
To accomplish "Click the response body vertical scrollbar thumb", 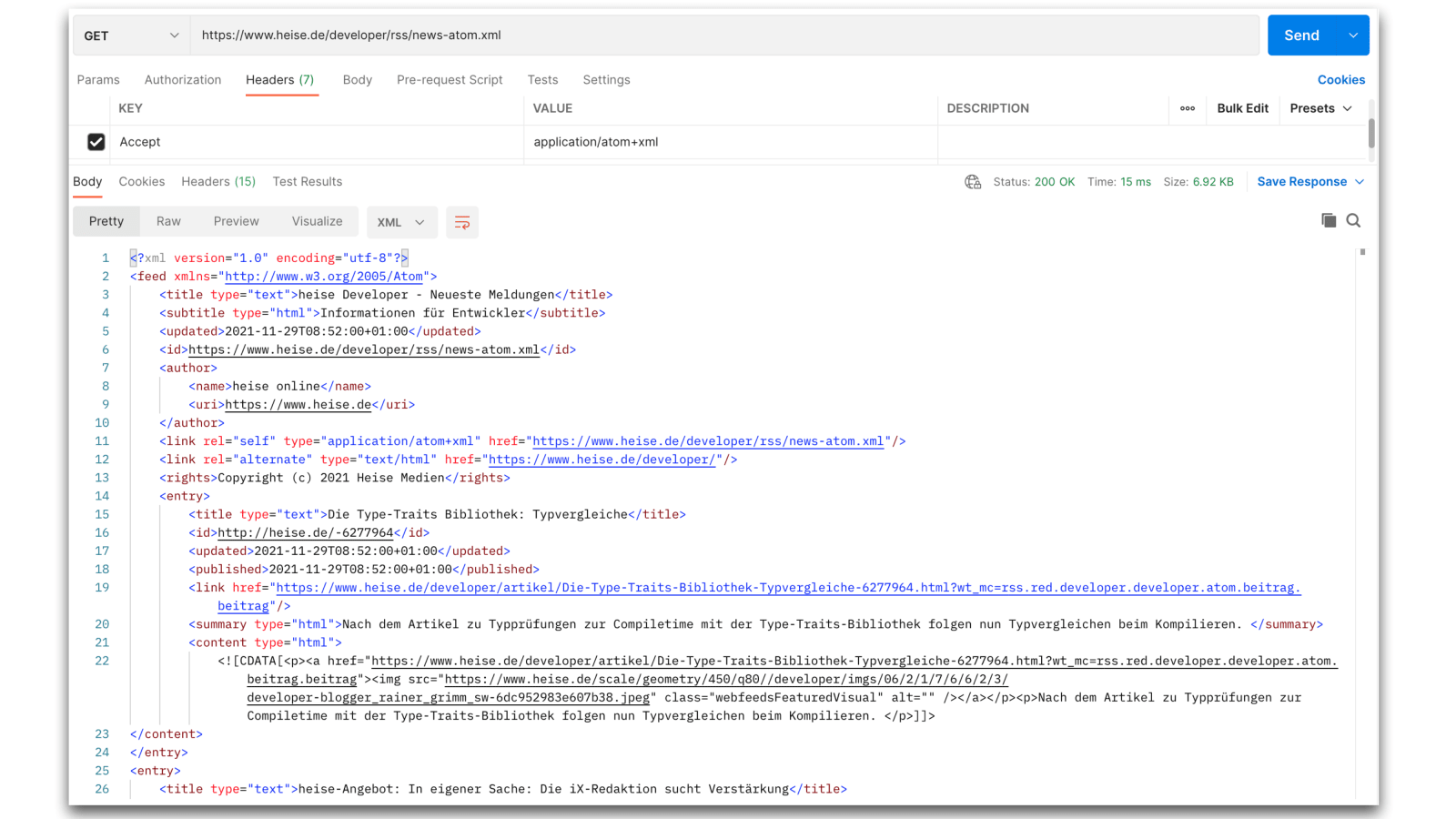I will 1362,252.
